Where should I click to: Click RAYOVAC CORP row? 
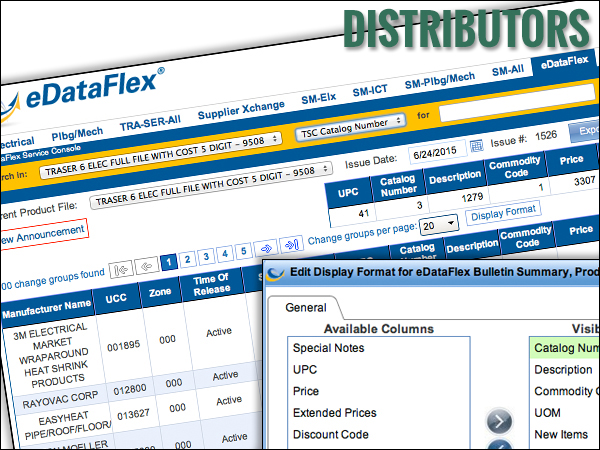60,399
